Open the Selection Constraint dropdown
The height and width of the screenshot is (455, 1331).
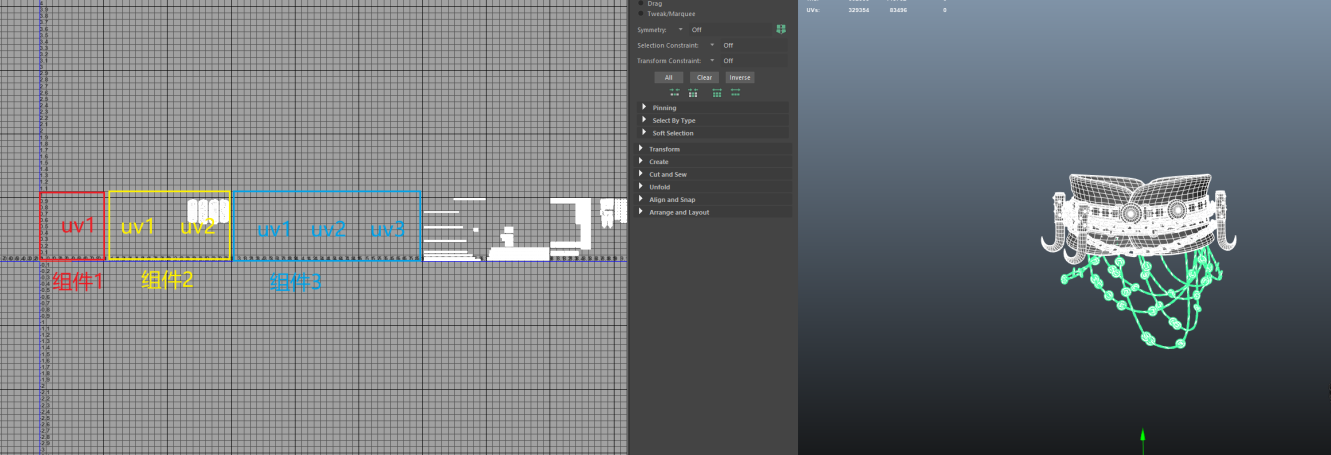pos(712,45)
